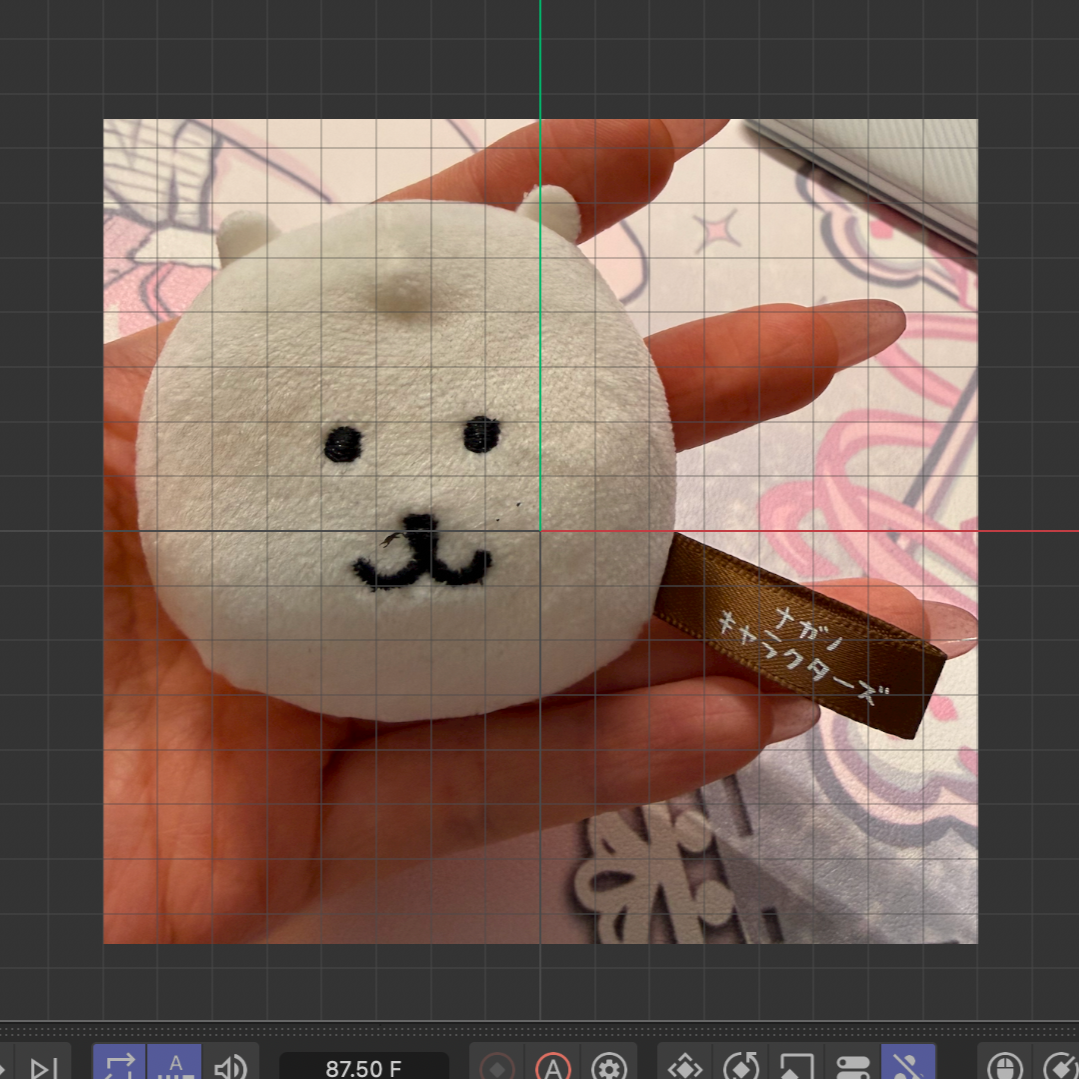1079x1079 pixels.
Task: Click the plush bear reference image in viewport
Action: [540, 531]
